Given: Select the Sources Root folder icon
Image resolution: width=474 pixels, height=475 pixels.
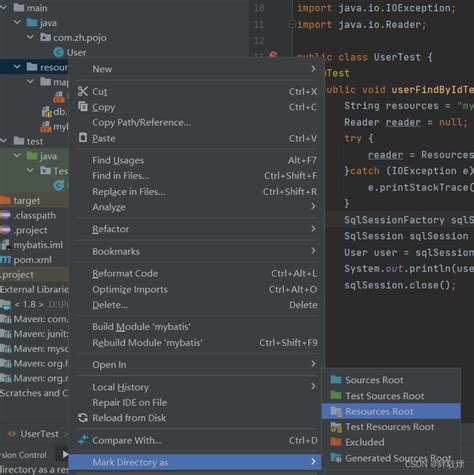Looking at the screenshot, I should 336,380.
